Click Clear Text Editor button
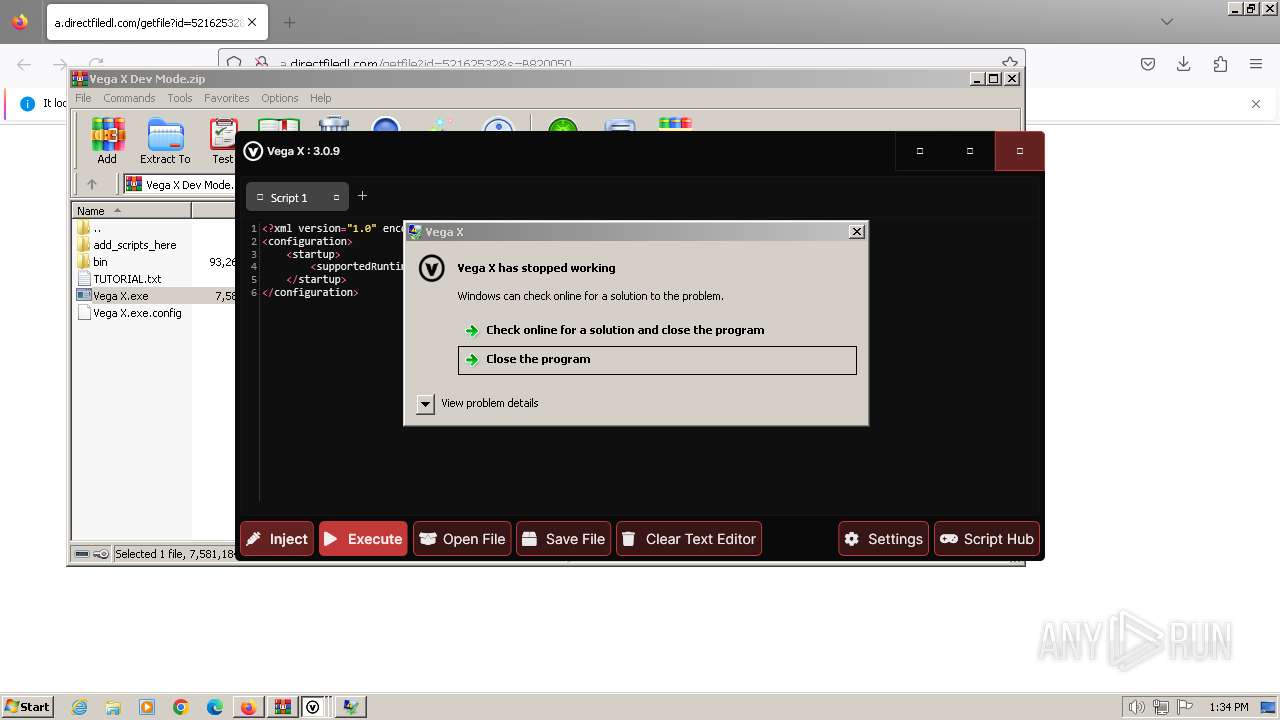 (x=689, y=539)
